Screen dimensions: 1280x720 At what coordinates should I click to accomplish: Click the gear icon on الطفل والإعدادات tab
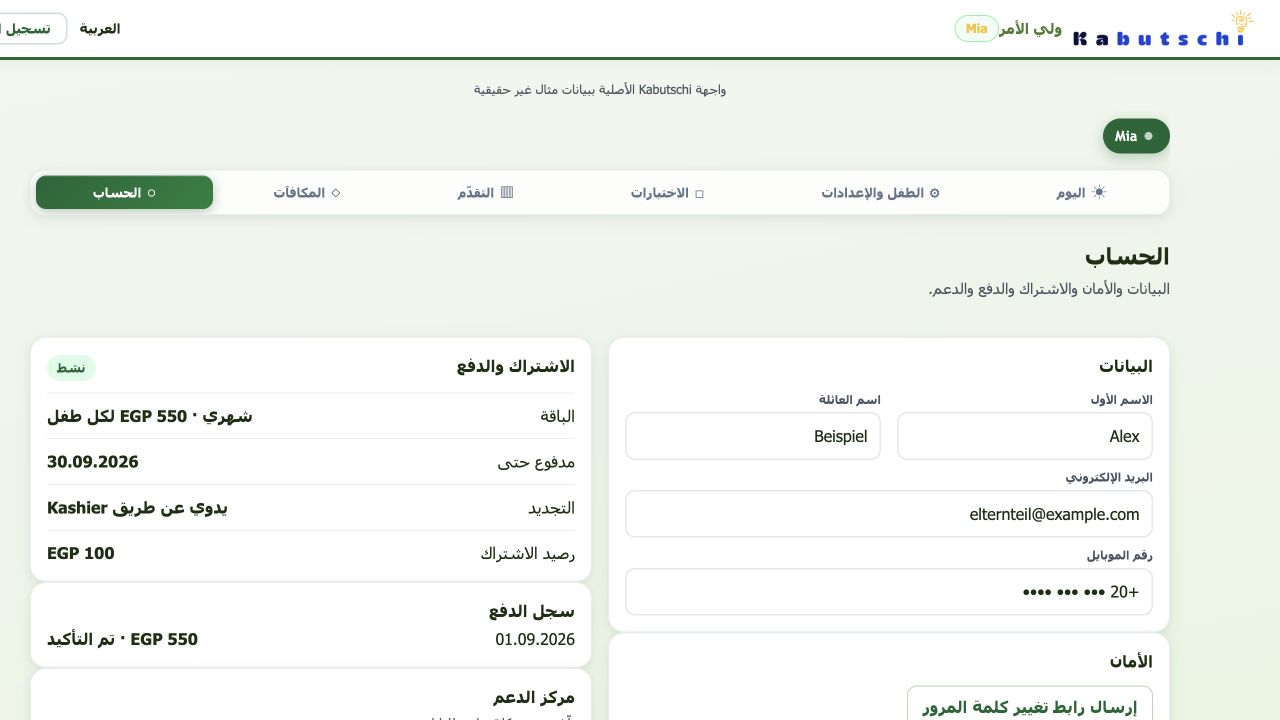[935, 193]
